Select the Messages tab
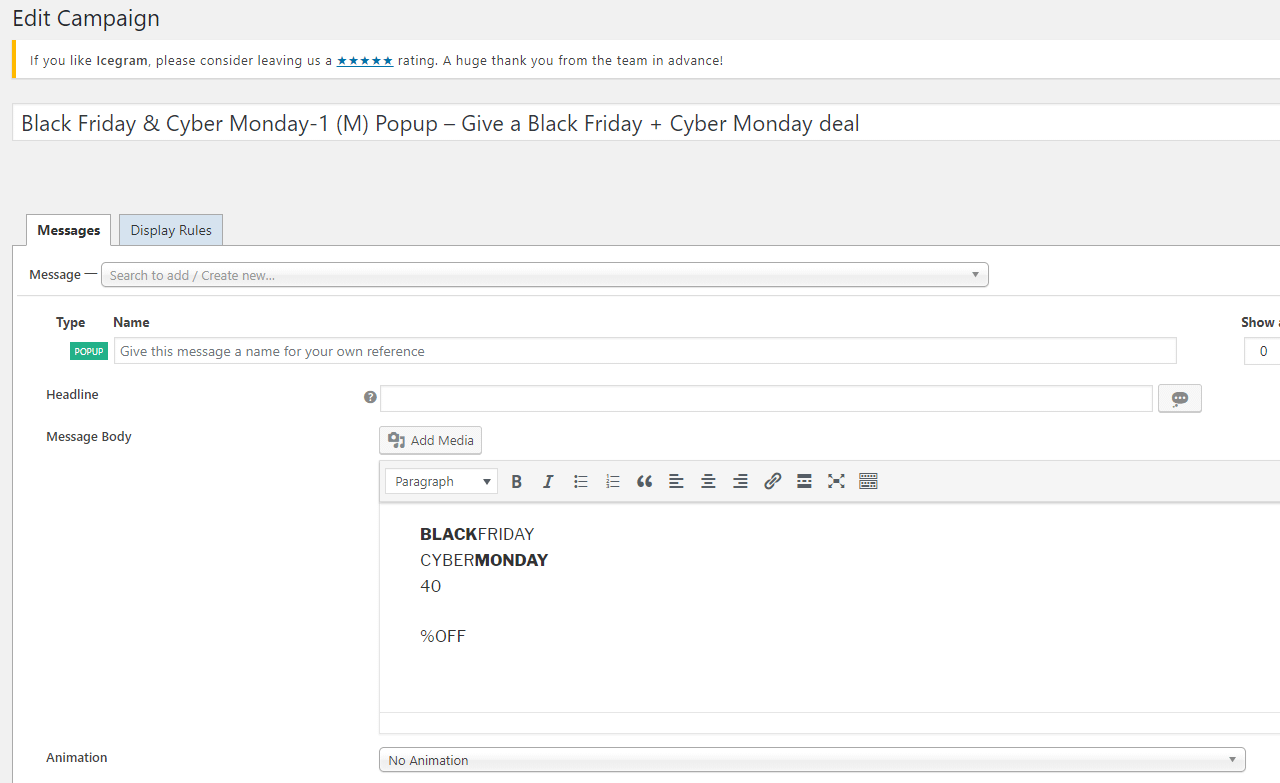 pos(68,230)
